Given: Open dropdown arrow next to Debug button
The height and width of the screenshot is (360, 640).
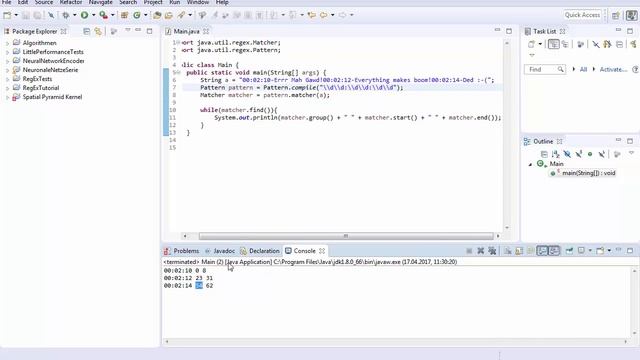Looking at the screenshot, I should tap(74, 15).
